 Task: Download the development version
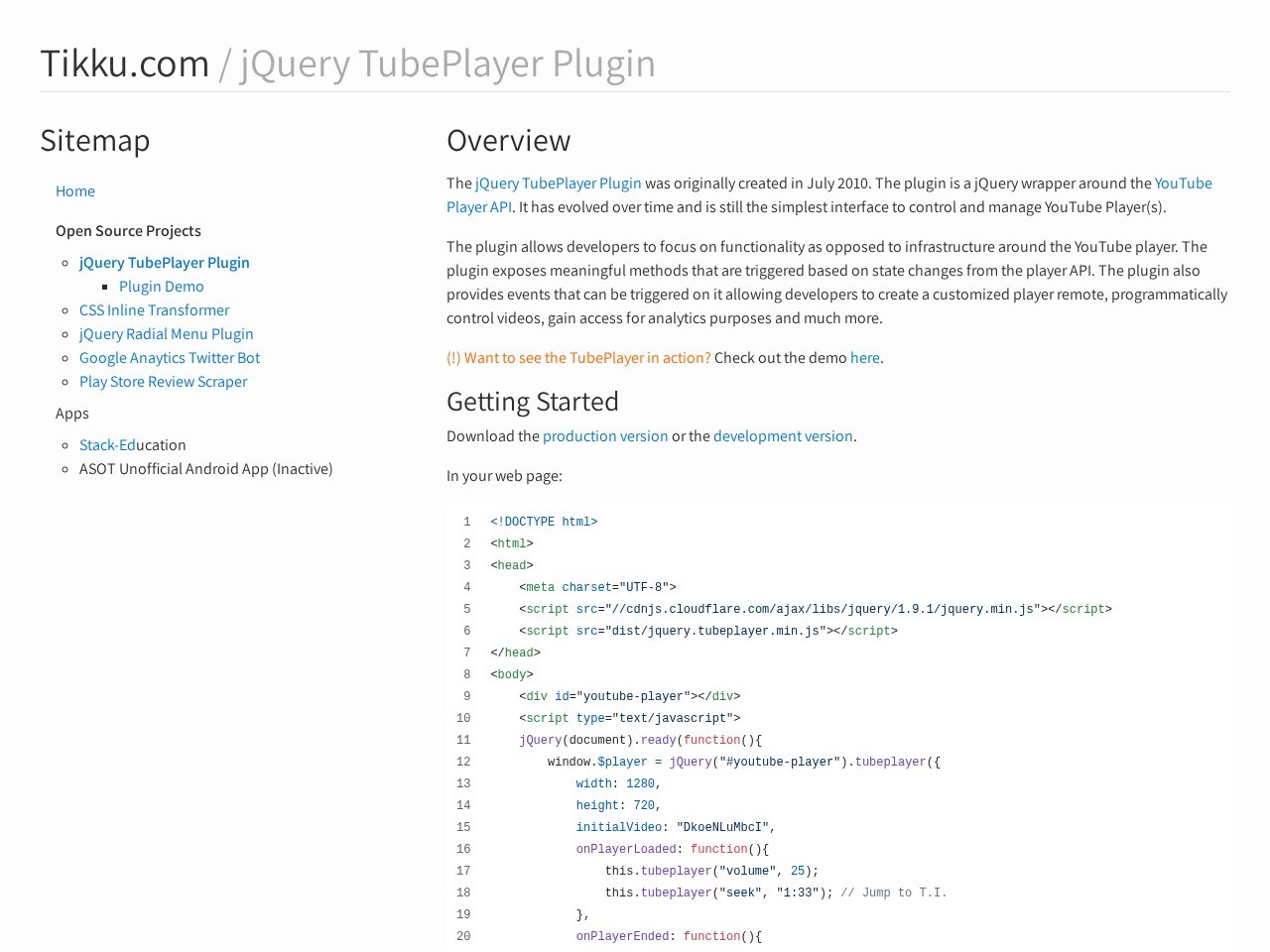click(782, 435)
